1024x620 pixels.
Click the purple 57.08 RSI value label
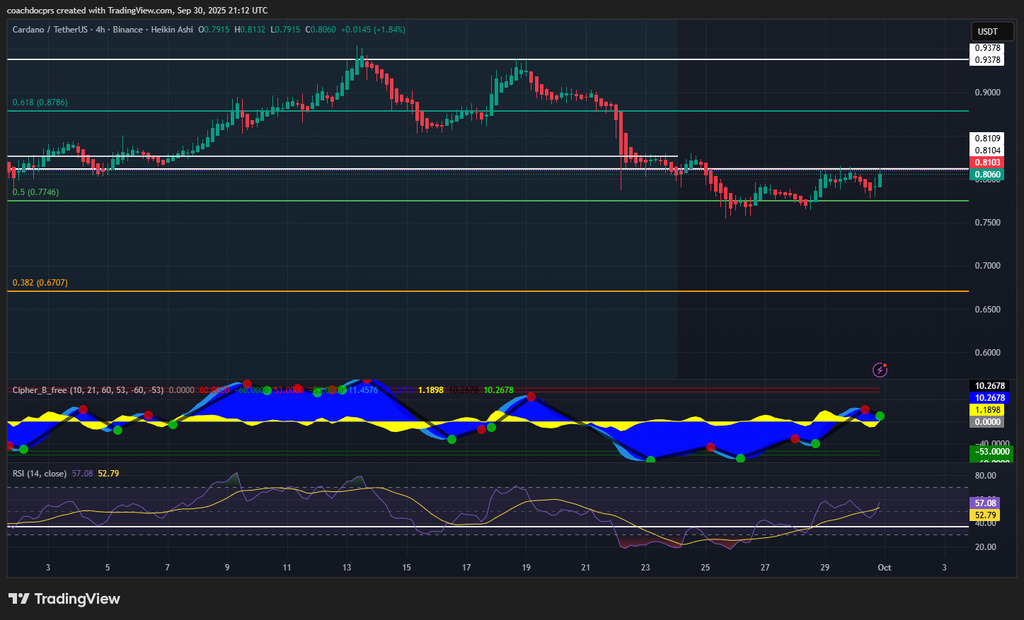tap(987, 503)
